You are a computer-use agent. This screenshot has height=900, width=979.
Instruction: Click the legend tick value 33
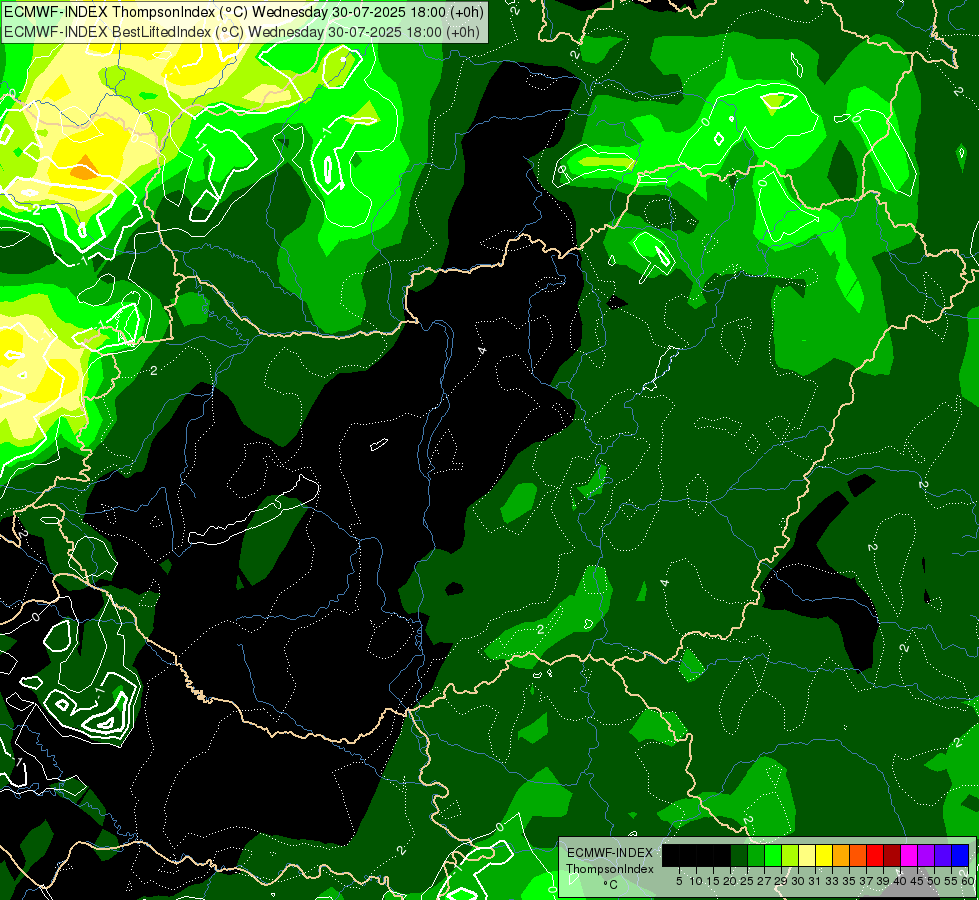pos(832,881)
